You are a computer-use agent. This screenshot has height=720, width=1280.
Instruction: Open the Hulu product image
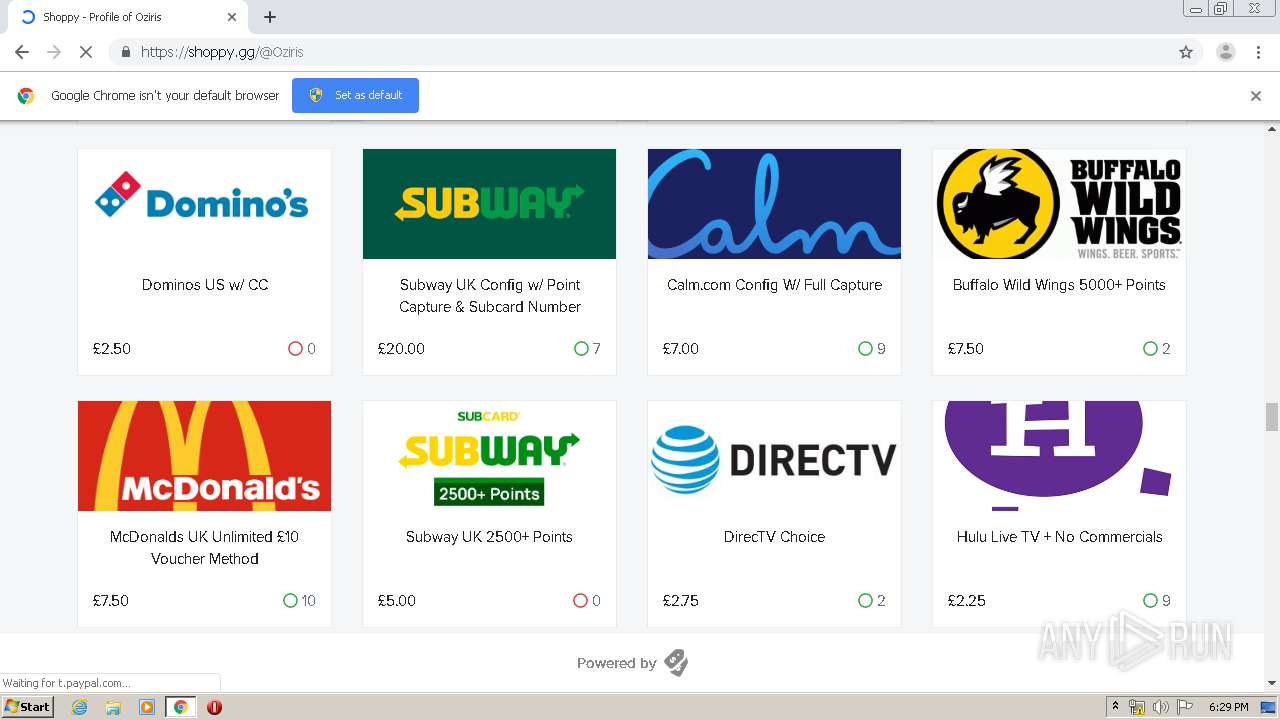[1059, 456]
